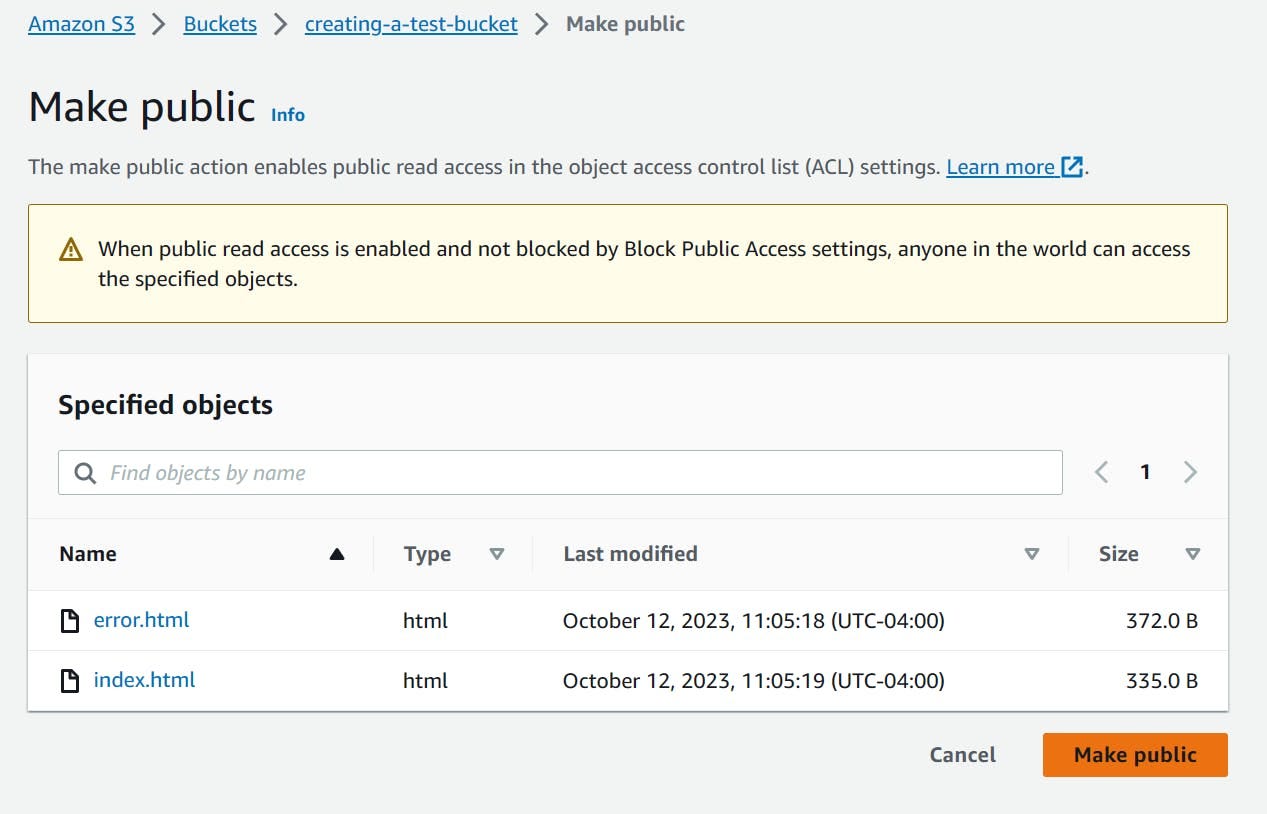Focus the Find objects by name field
Image resolution: width=1267 pixels, height=814 pixels.
(x=580, y=473)
